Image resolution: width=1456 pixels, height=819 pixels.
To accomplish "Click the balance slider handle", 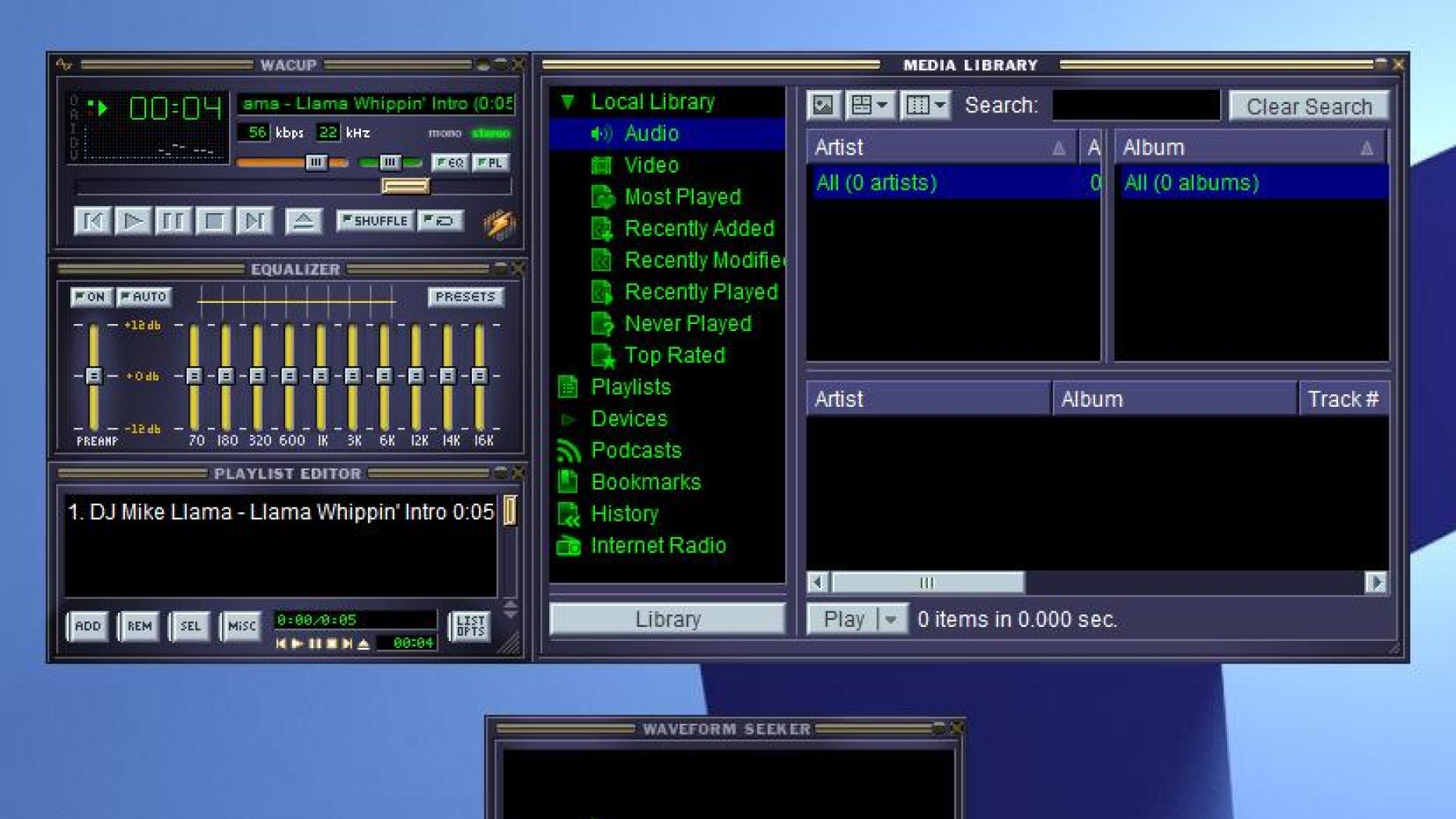I will [390, 162].
